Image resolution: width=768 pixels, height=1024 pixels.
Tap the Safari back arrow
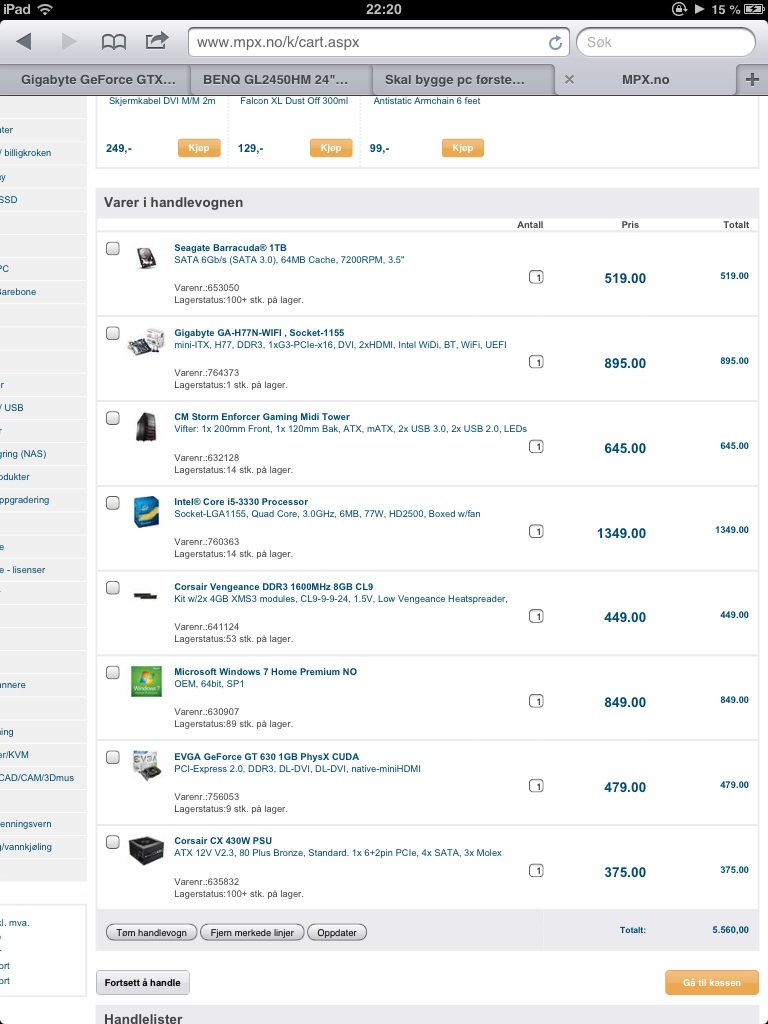click(24, 42)
